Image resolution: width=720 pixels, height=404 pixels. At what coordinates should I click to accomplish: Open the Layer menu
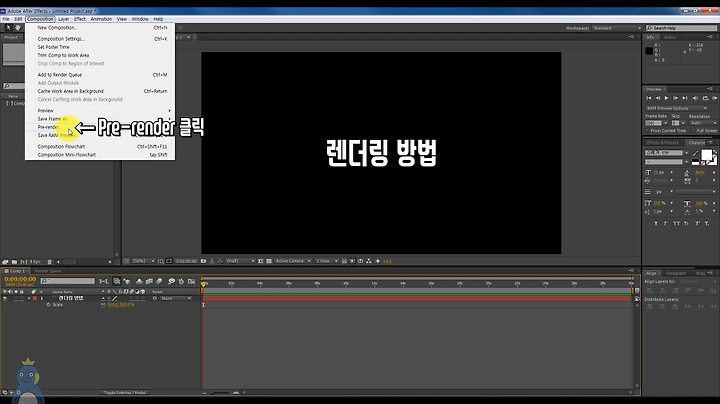pos(63,19)
